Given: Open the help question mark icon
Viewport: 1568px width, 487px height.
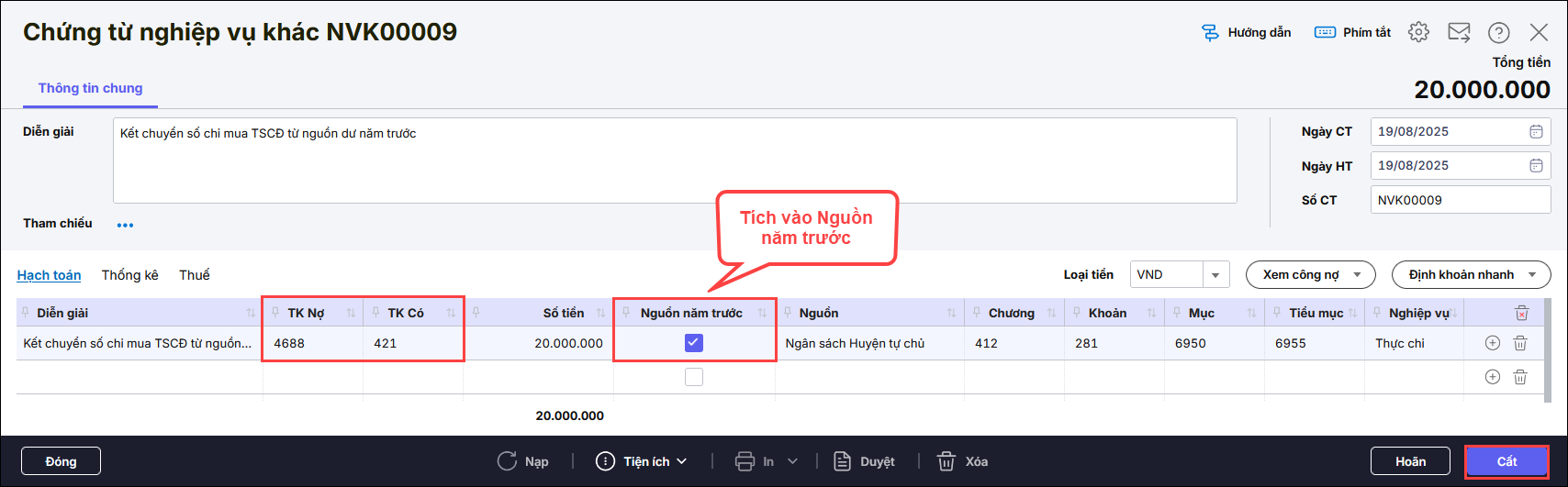Looking at the screenshot, I should click(x=1498, y=32).
